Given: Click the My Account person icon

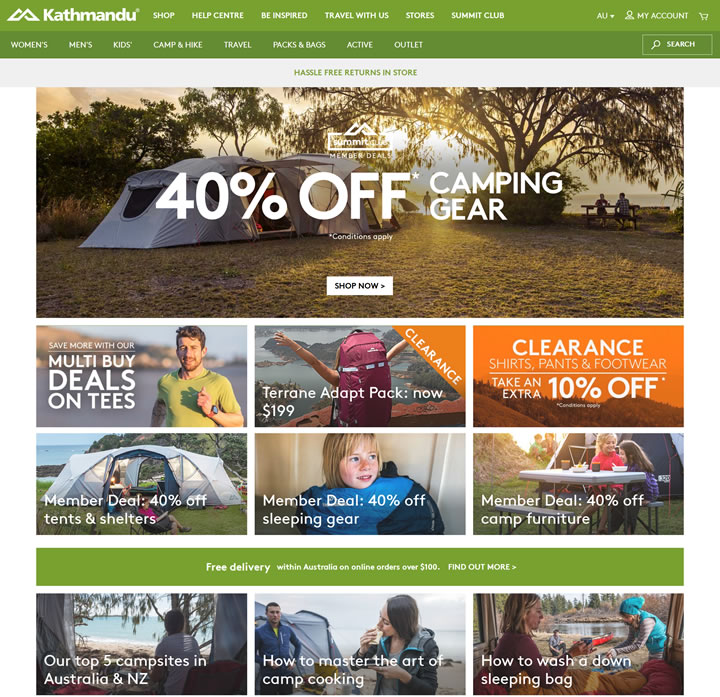Looking at the screenshot, I should 630,15.
